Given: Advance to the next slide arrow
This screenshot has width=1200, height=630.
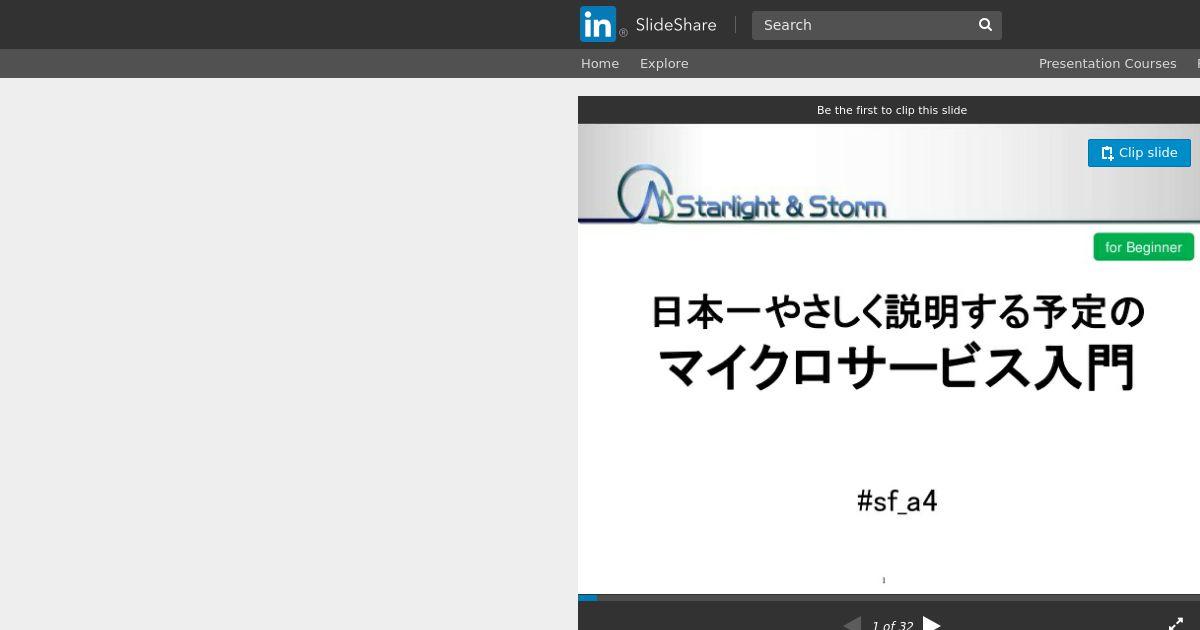Looking at the screenshot, I should [931, 623].
